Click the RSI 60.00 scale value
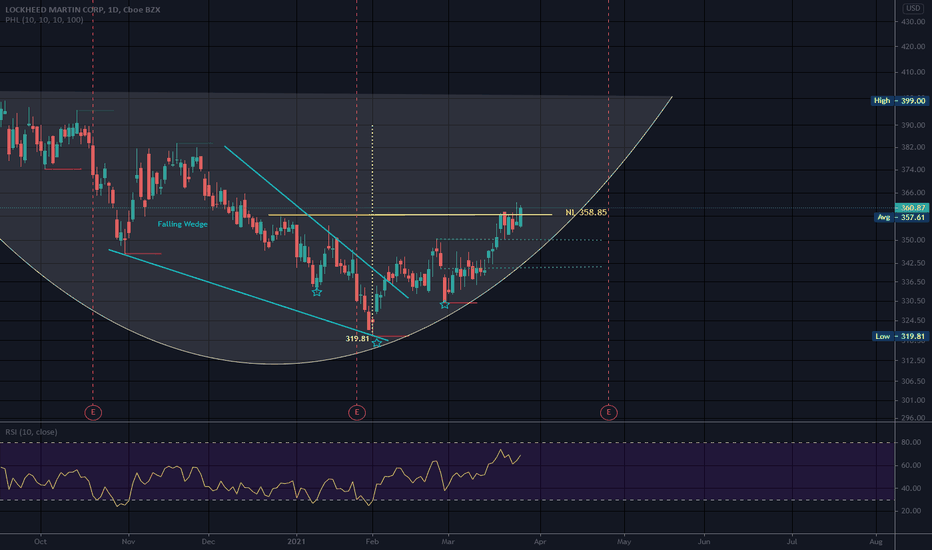Viewport: 932px width, 550px height. pos(911,465)
